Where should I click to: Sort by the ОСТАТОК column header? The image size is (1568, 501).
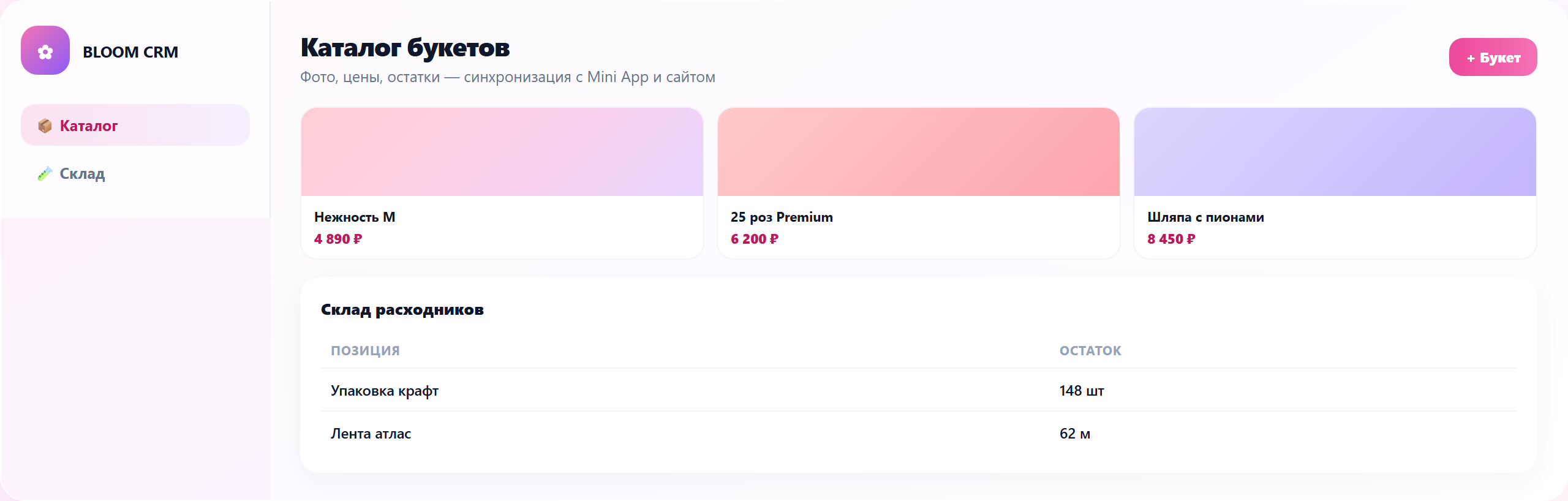pyautogui.click(x=1090, y=350)
